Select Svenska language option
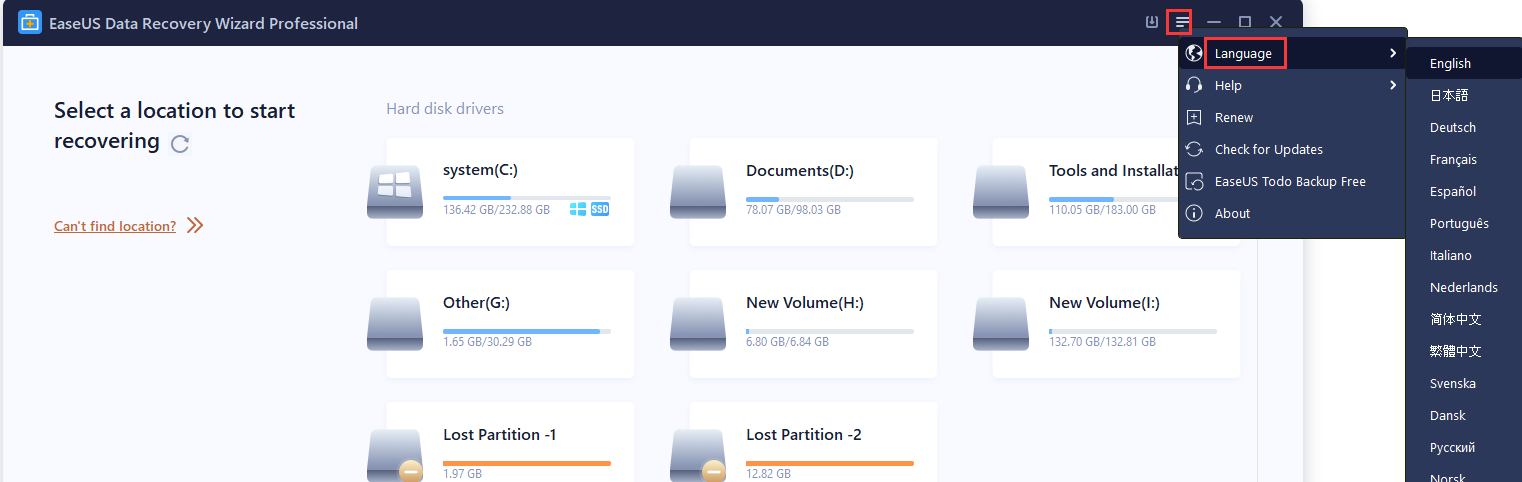 point(1464,383)
